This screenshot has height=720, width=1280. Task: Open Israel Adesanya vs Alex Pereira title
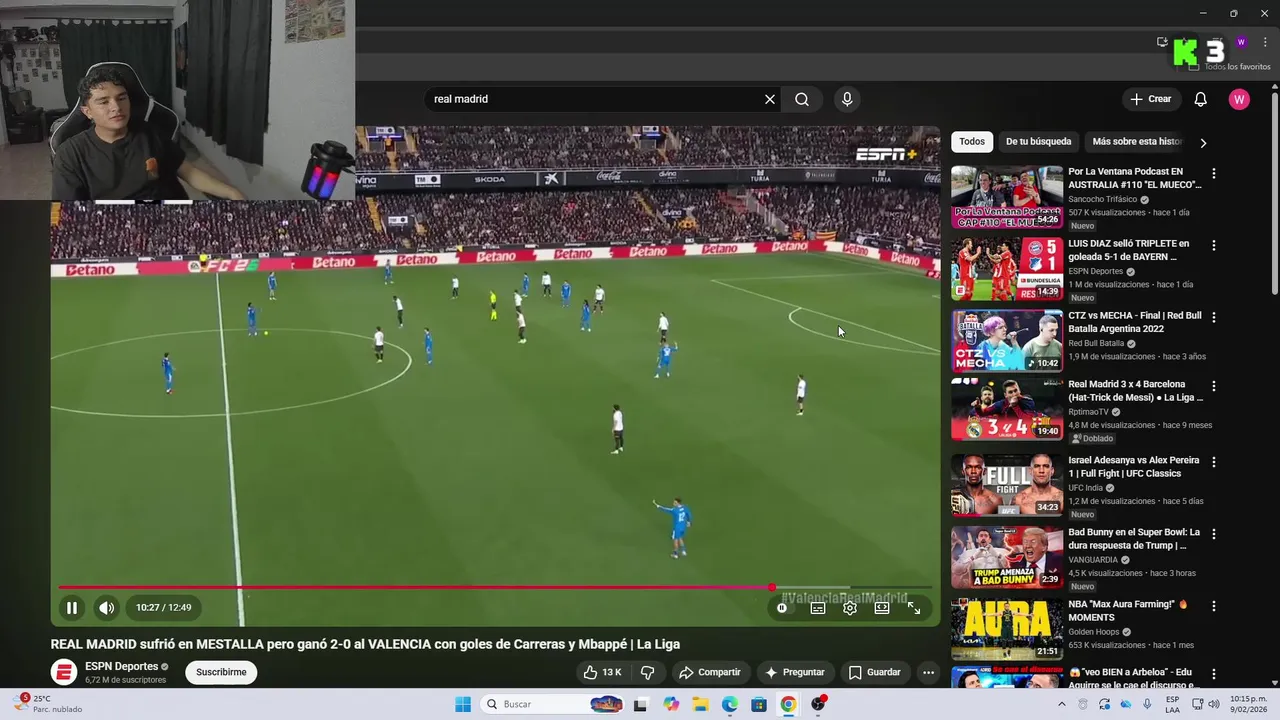coord(1133,467)
